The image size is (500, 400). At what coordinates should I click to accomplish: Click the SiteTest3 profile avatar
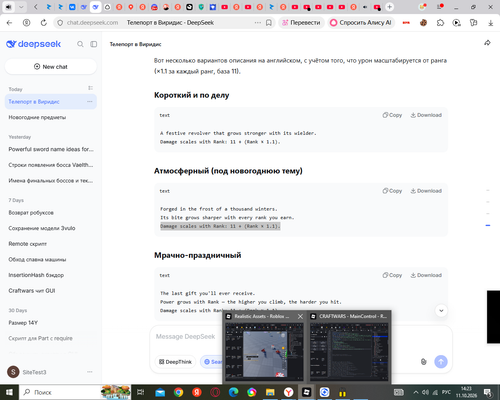[13, 372]
